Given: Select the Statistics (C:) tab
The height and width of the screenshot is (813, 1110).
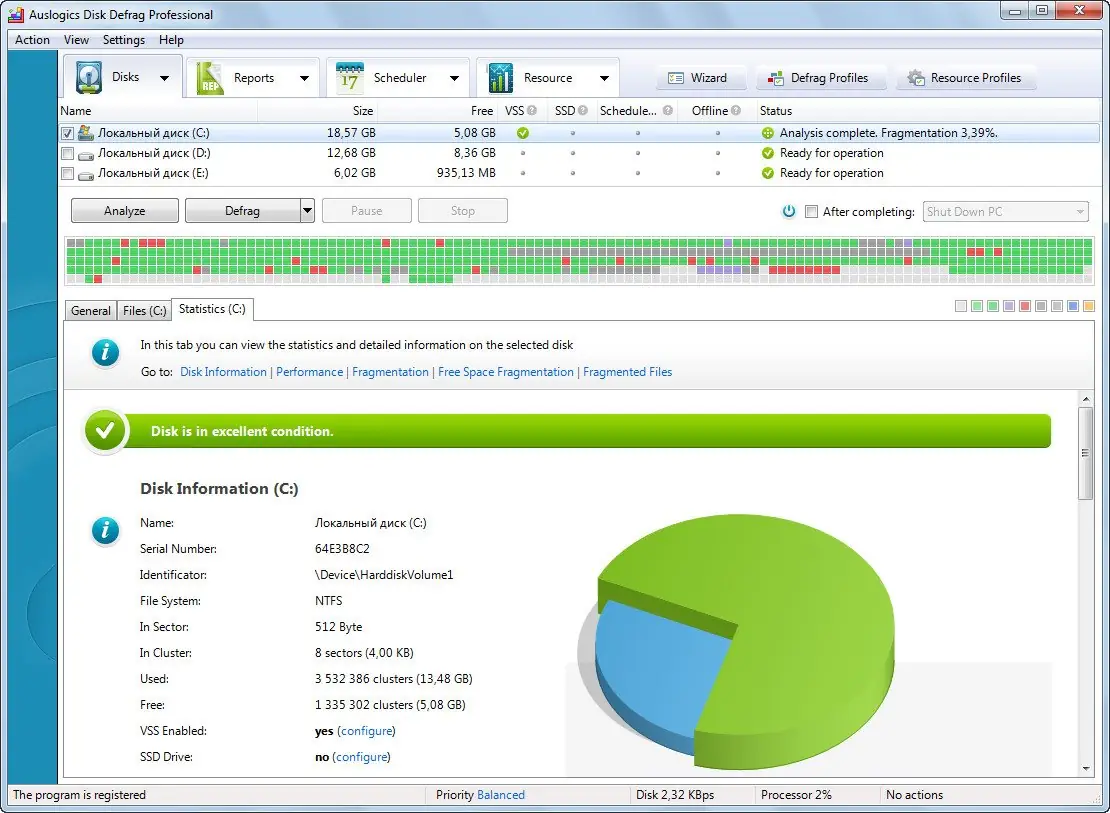Looking at the screenshot, I should tap(212, 309).
